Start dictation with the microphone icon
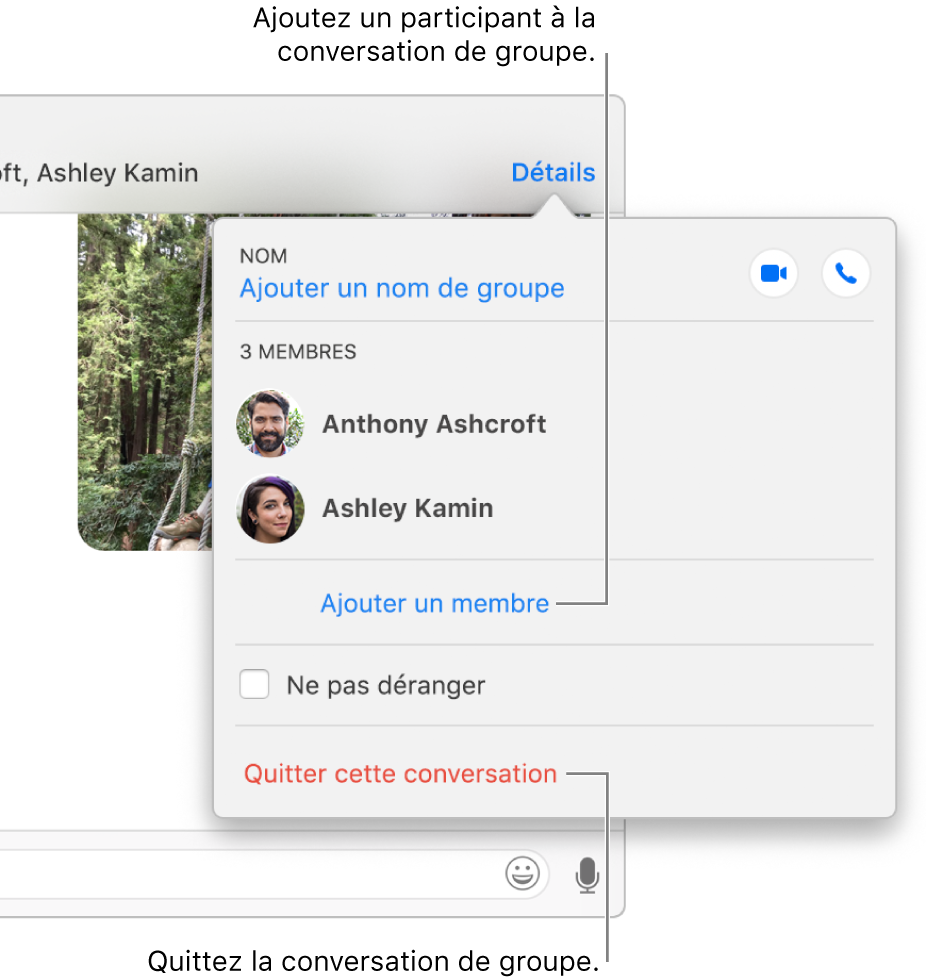926x979 pixels. [x=587, y=874]
